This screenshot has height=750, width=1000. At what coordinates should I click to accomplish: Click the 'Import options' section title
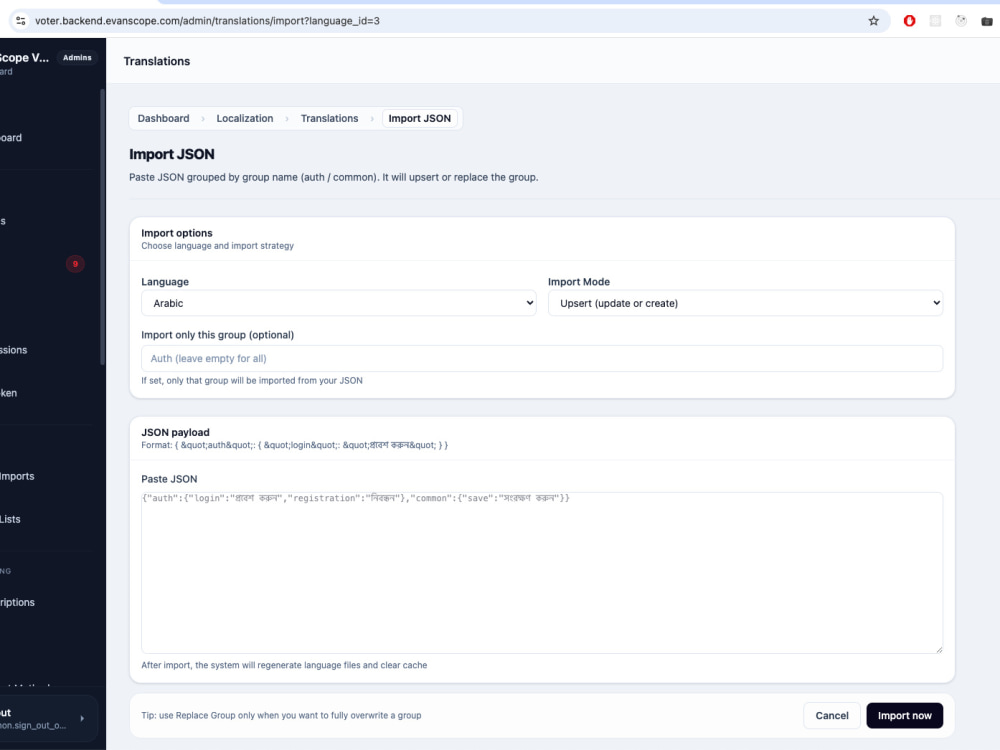[177, 233]
